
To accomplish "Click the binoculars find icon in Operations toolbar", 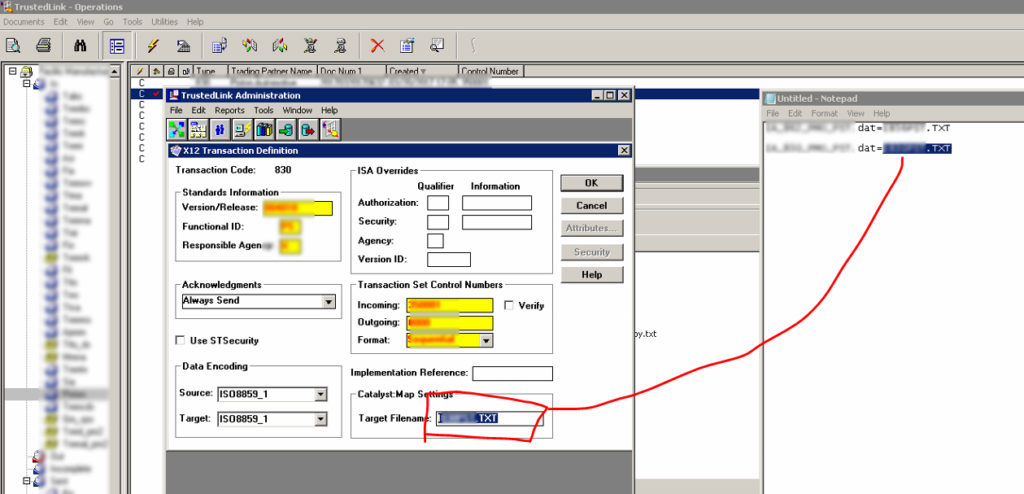I will [x=81, y=45].
